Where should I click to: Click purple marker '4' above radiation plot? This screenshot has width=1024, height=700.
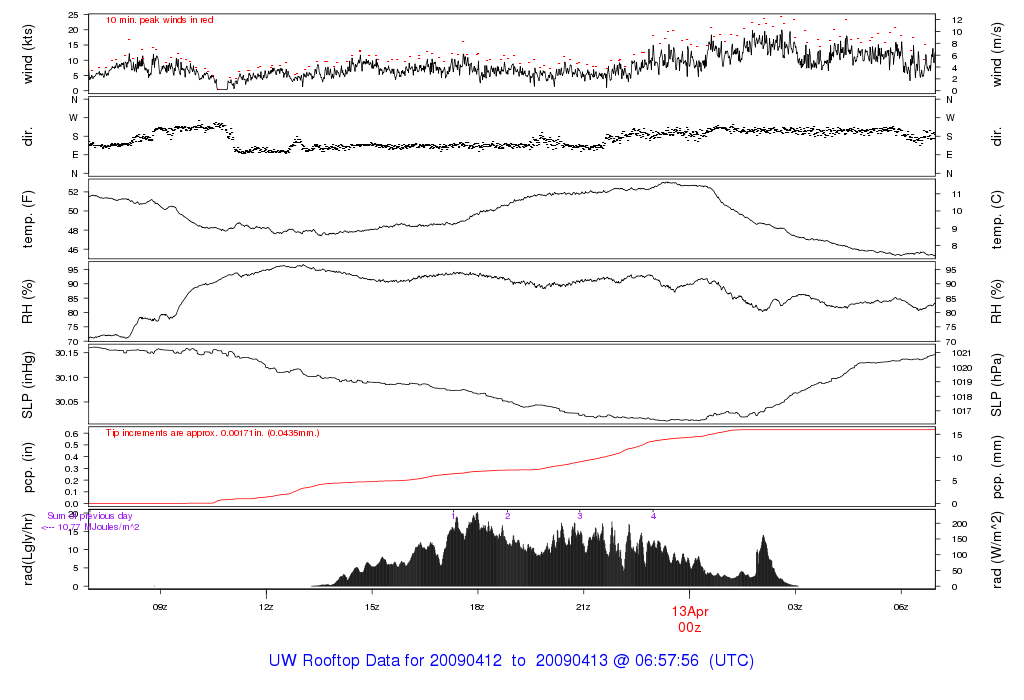coord(653,516)
